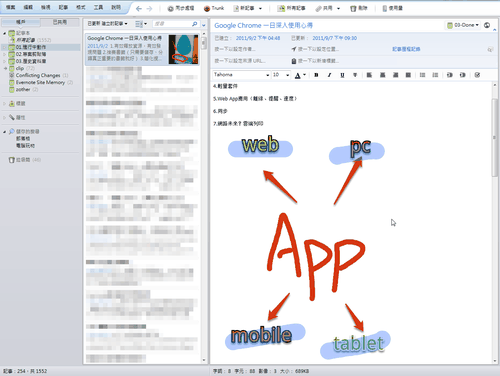This screenshot has height=376, width=500.
Task: Center align text
Action: point(382,75)
